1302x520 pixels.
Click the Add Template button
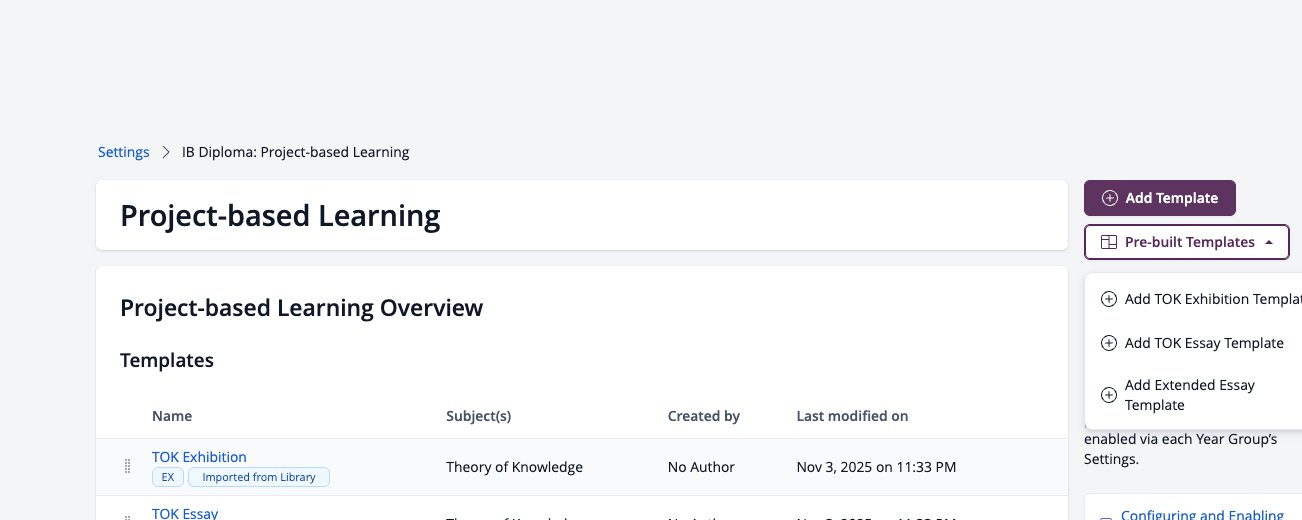[1160, 198]
